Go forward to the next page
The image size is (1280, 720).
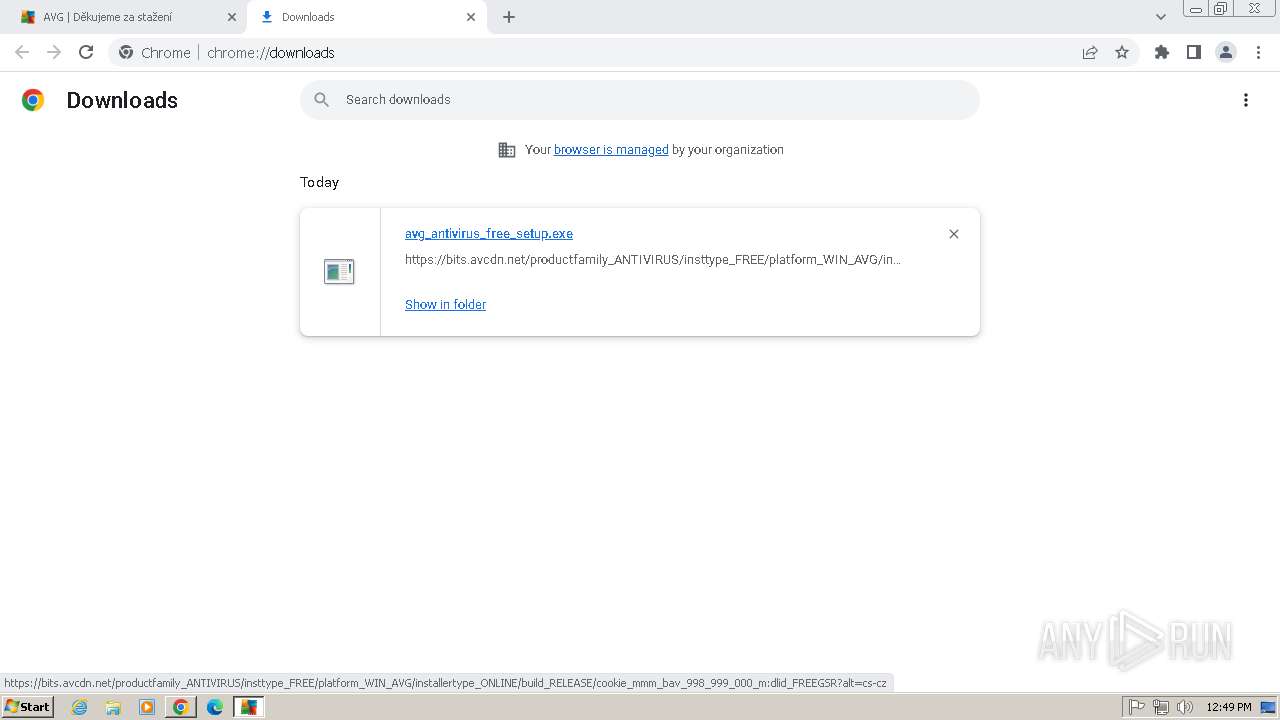(x=54, y=52)
